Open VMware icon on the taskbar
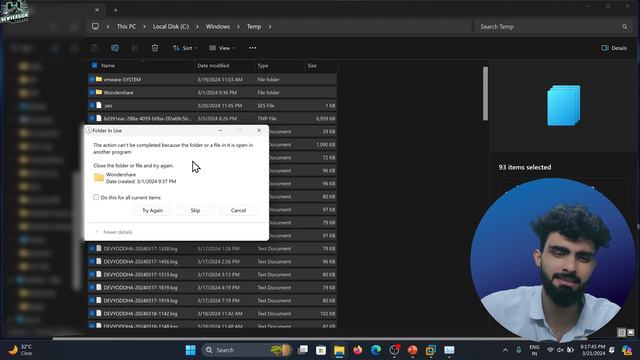 [431, 350]
